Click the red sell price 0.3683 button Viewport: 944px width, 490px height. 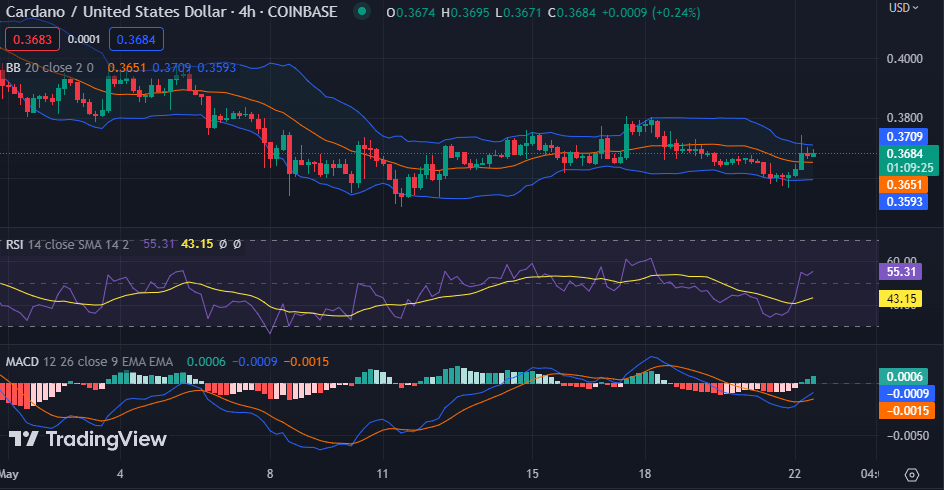[x=33, y=39]
